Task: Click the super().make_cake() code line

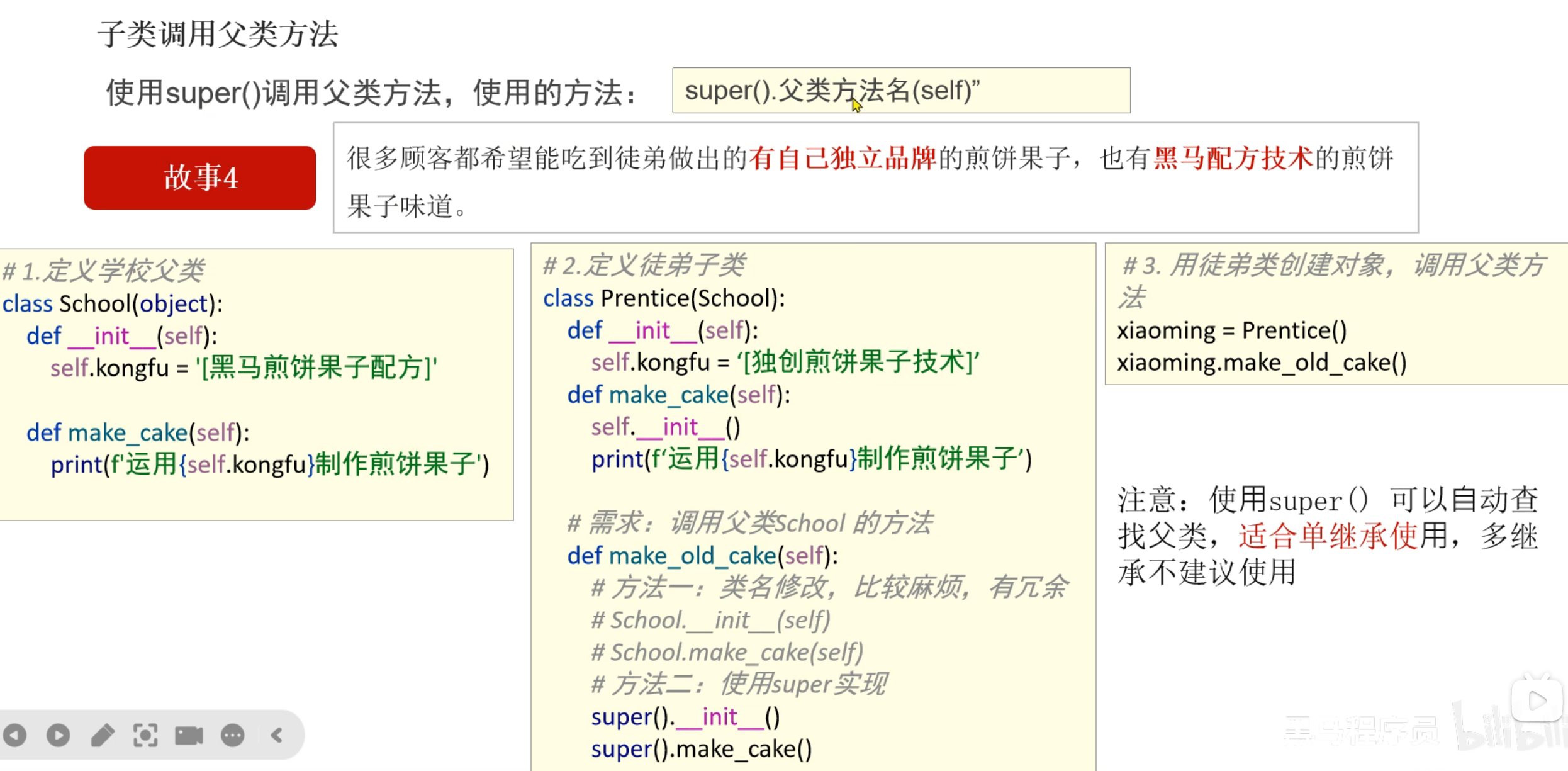Action: (x=702, y=749)
